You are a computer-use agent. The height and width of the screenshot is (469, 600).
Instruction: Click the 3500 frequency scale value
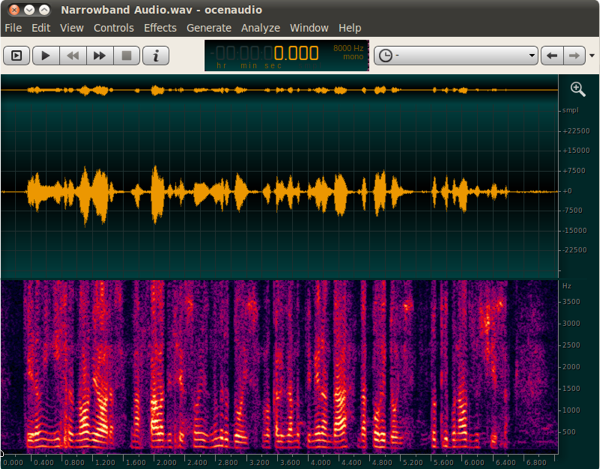pyautogui.click(x=571, y=302)
